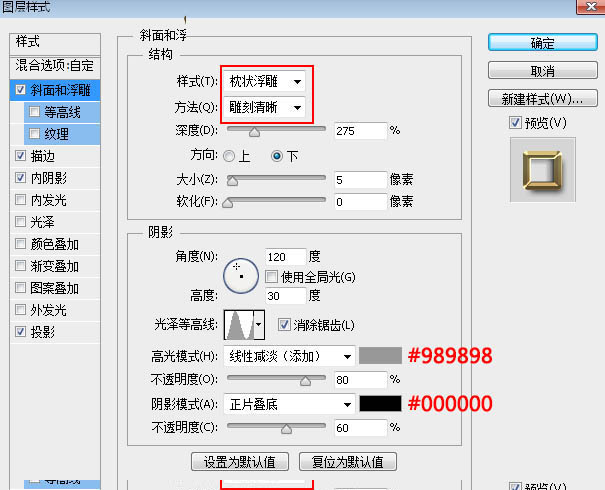Enable the 渐变叠加 checkbox
This screenshot has height=490, width=605.
pos(20,266)
